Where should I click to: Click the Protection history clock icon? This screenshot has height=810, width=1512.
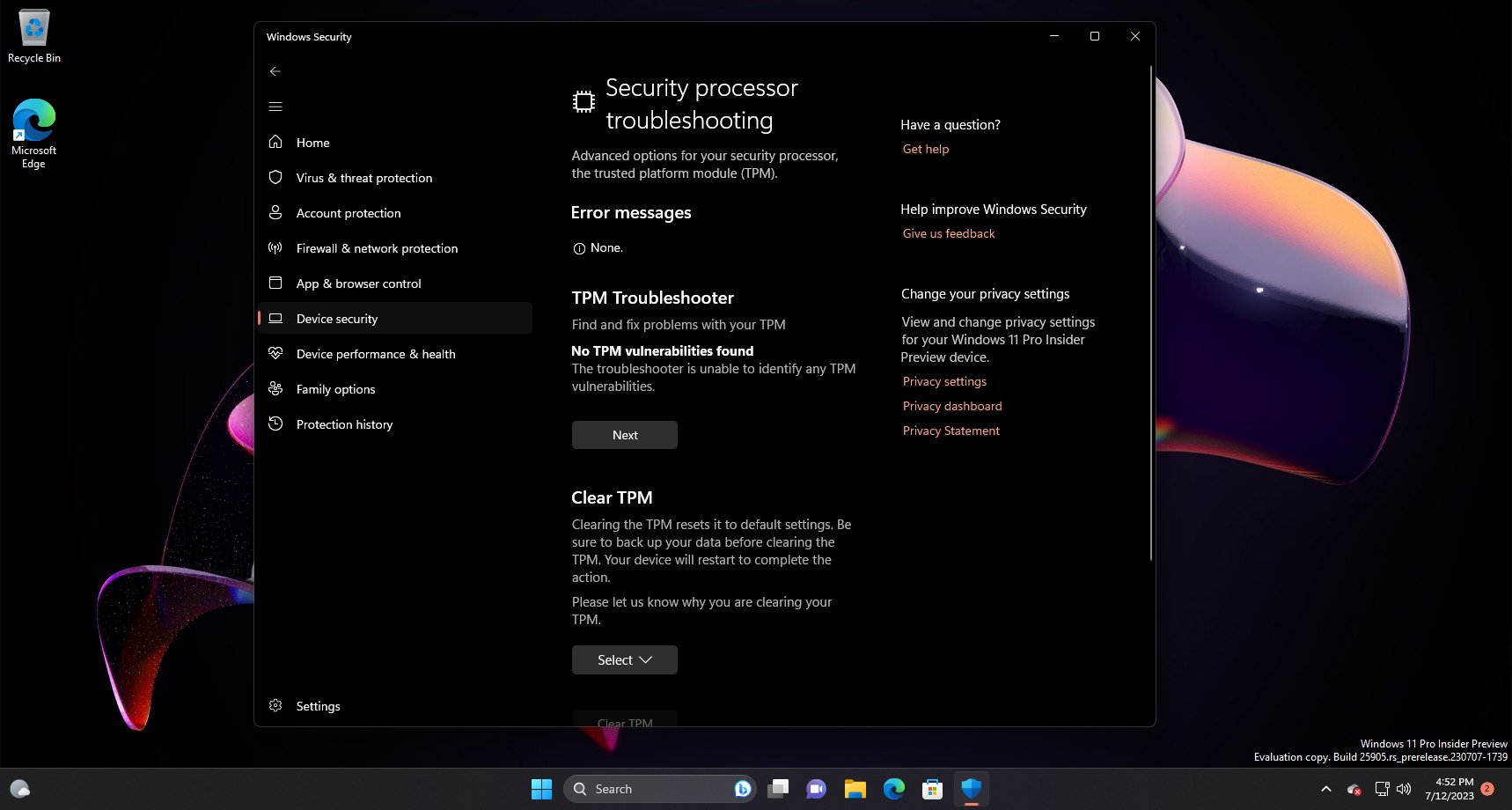click(275, 424)
